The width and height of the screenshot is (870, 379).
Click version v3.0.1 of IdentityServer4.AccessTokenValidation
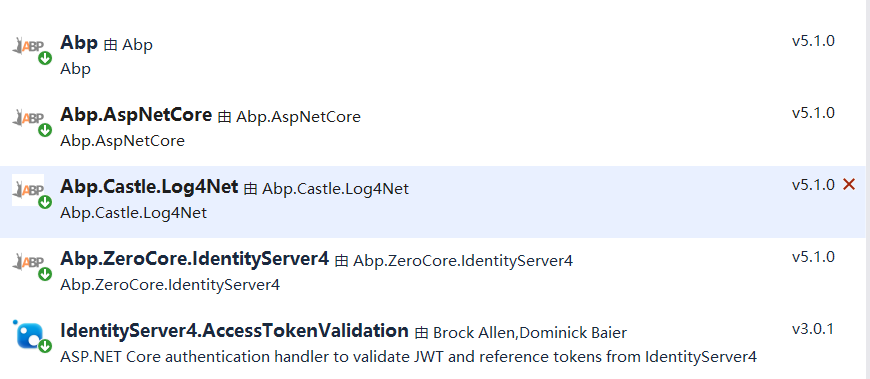[813, 329]
